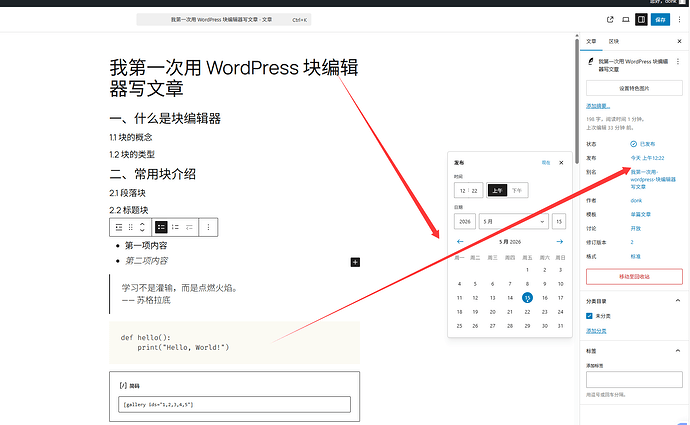Open the view post external link icon

610,19
